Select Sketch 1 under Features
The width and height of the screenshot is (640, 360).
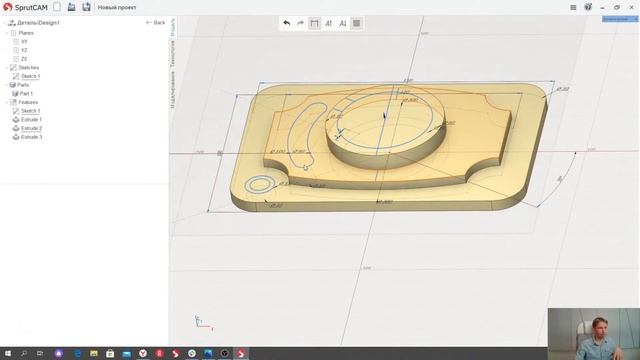(31, 111)
